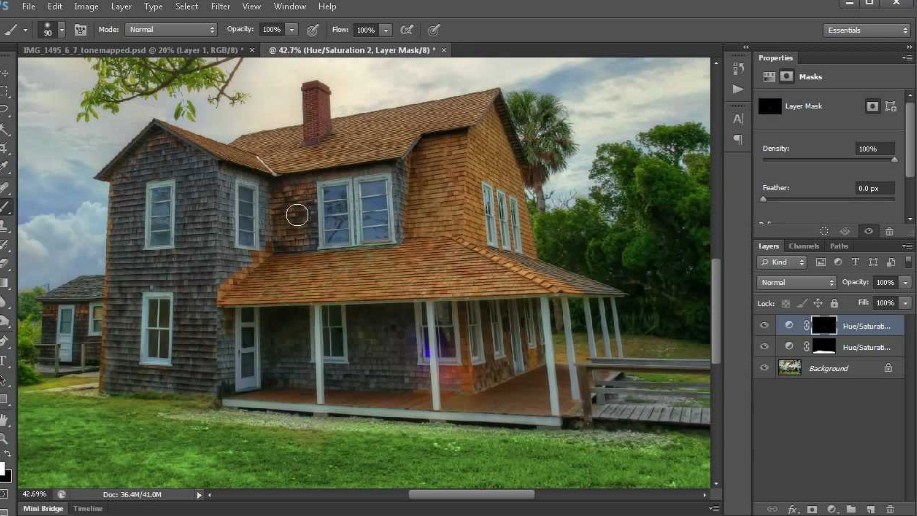
Task: Hide the Background layer
Action: click(x=764, y=368)
